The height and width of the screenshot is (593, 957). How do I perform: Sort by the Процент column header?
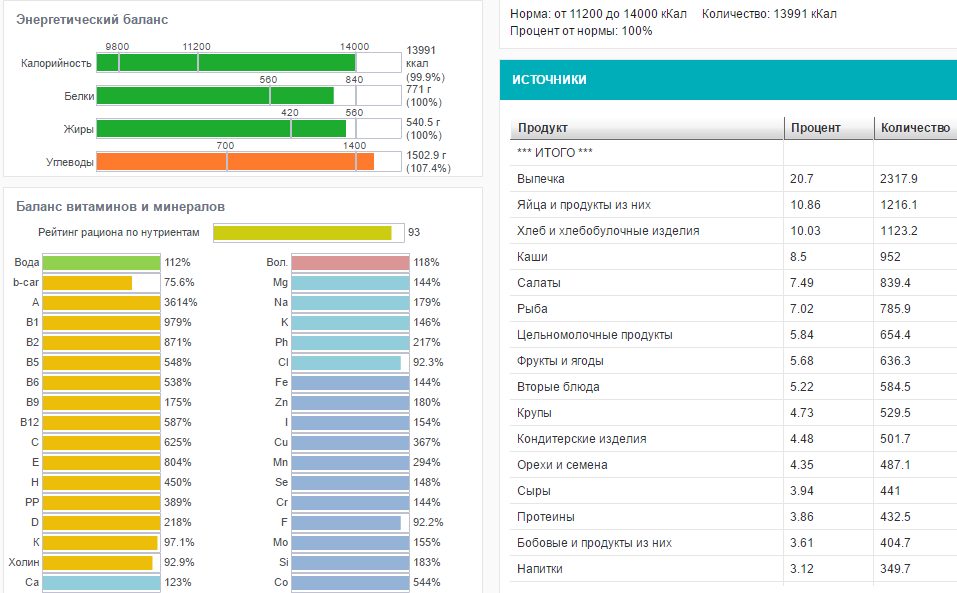click(827, 128)
